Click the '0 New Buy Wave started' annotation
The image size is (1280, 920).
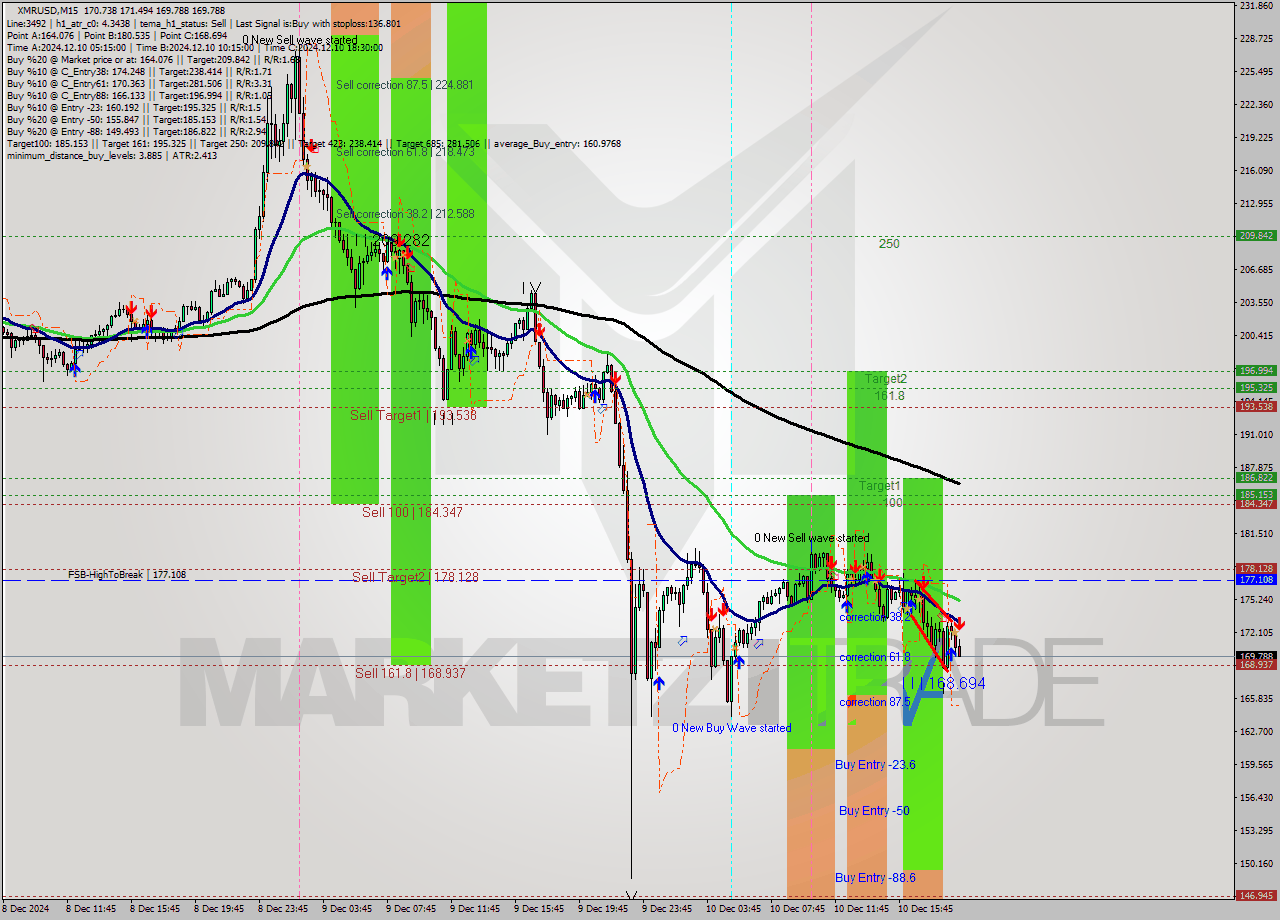pos(731,728)
